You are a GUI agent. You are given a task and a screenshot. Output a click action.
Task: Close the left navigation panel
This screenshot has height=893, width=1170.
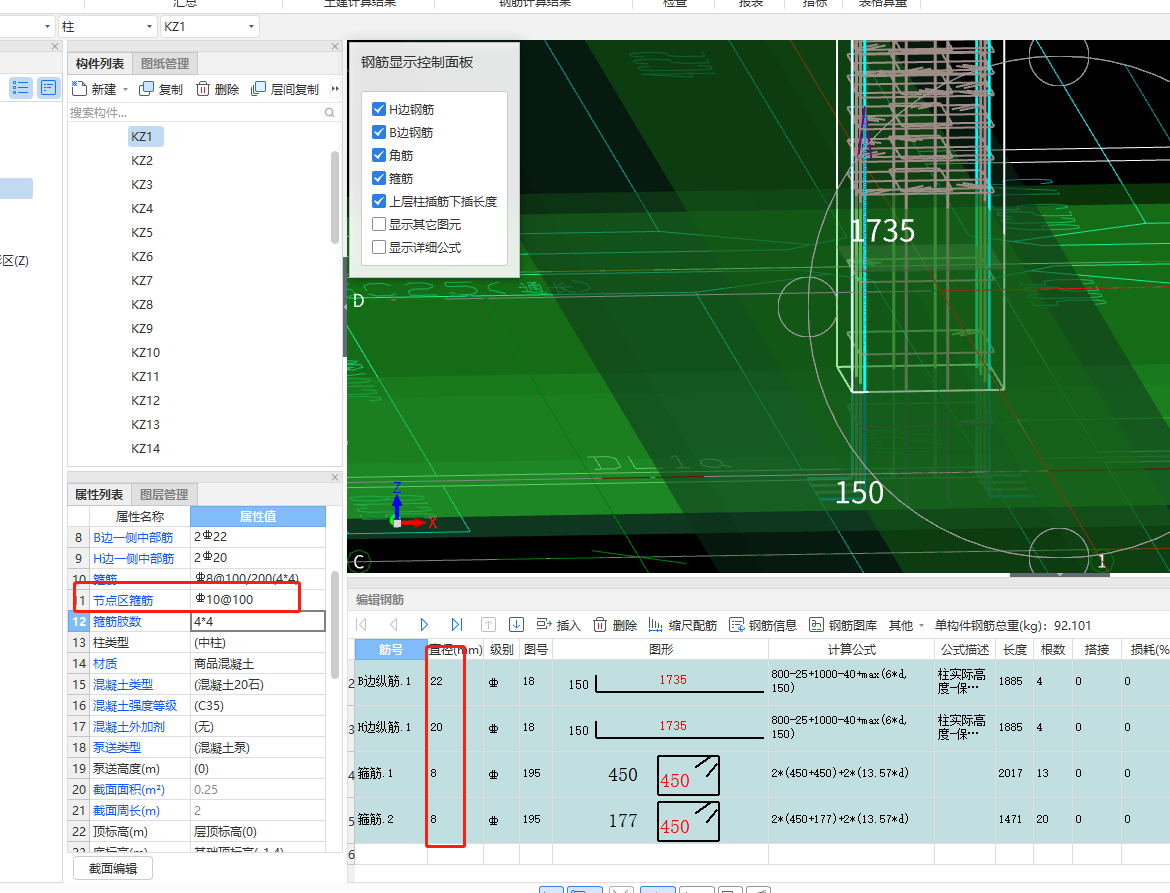54,46
